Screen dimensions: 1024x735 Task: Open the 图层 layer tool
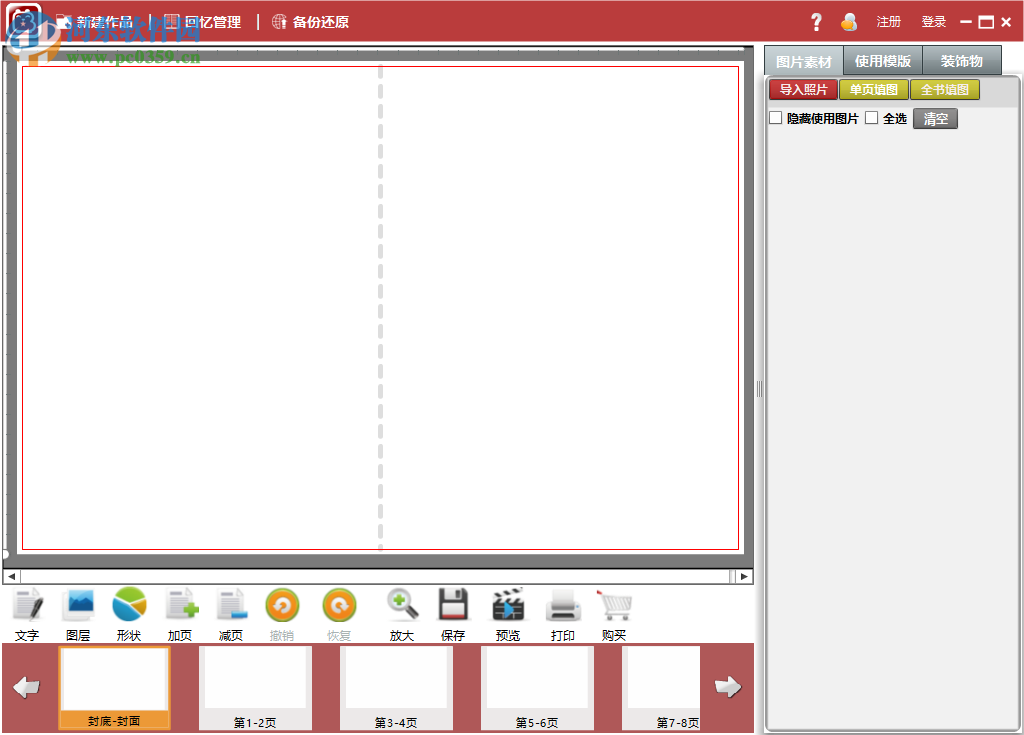click(x=78, y=614)
